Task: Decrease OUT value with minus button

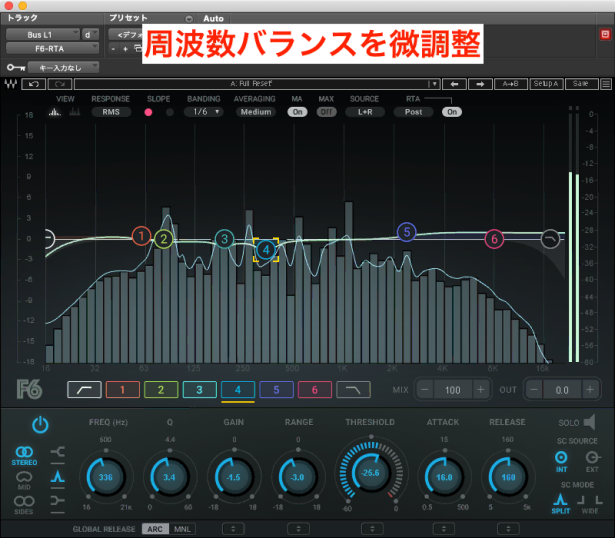Action: 534,390
